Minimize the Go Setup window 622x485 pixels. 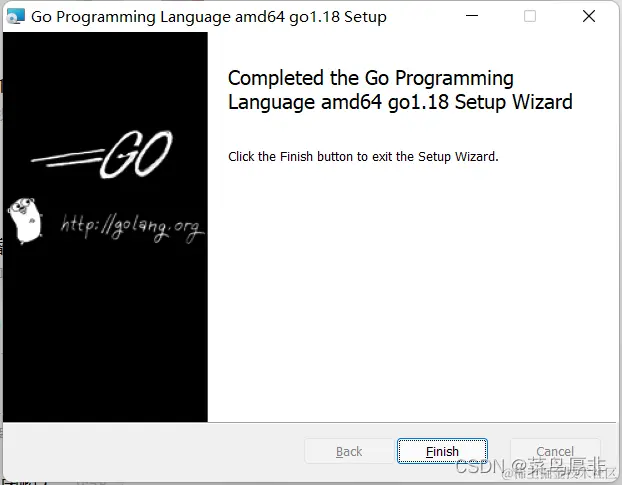click(x=472, y=16)
